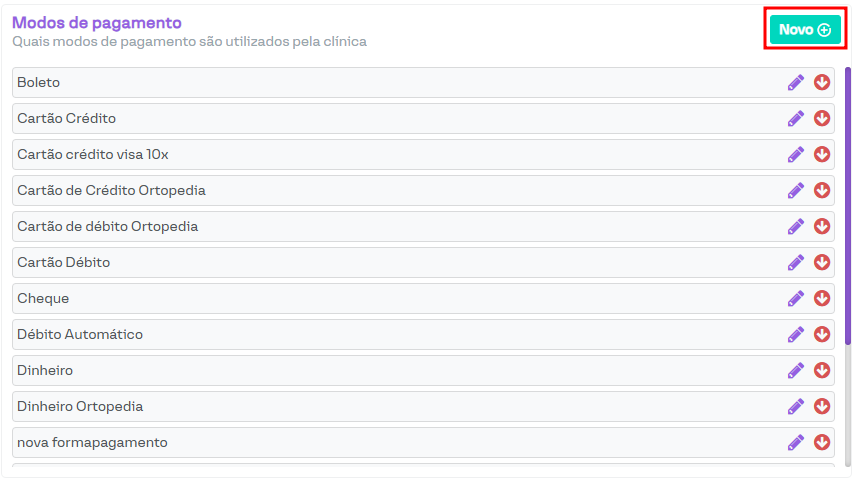Screen dimensions: 862x494
Task: Select the Dinheiro list row
Action: pyautogui.click(x=400, y=370)
